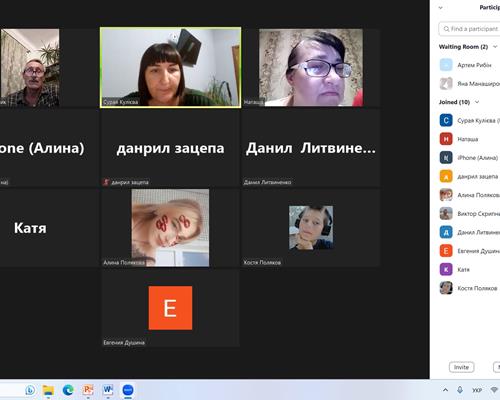500x400 pixels.
Task: Click the photo avatar for Алина Полякова
Action: pyautogui.click(x=446, y=195)
